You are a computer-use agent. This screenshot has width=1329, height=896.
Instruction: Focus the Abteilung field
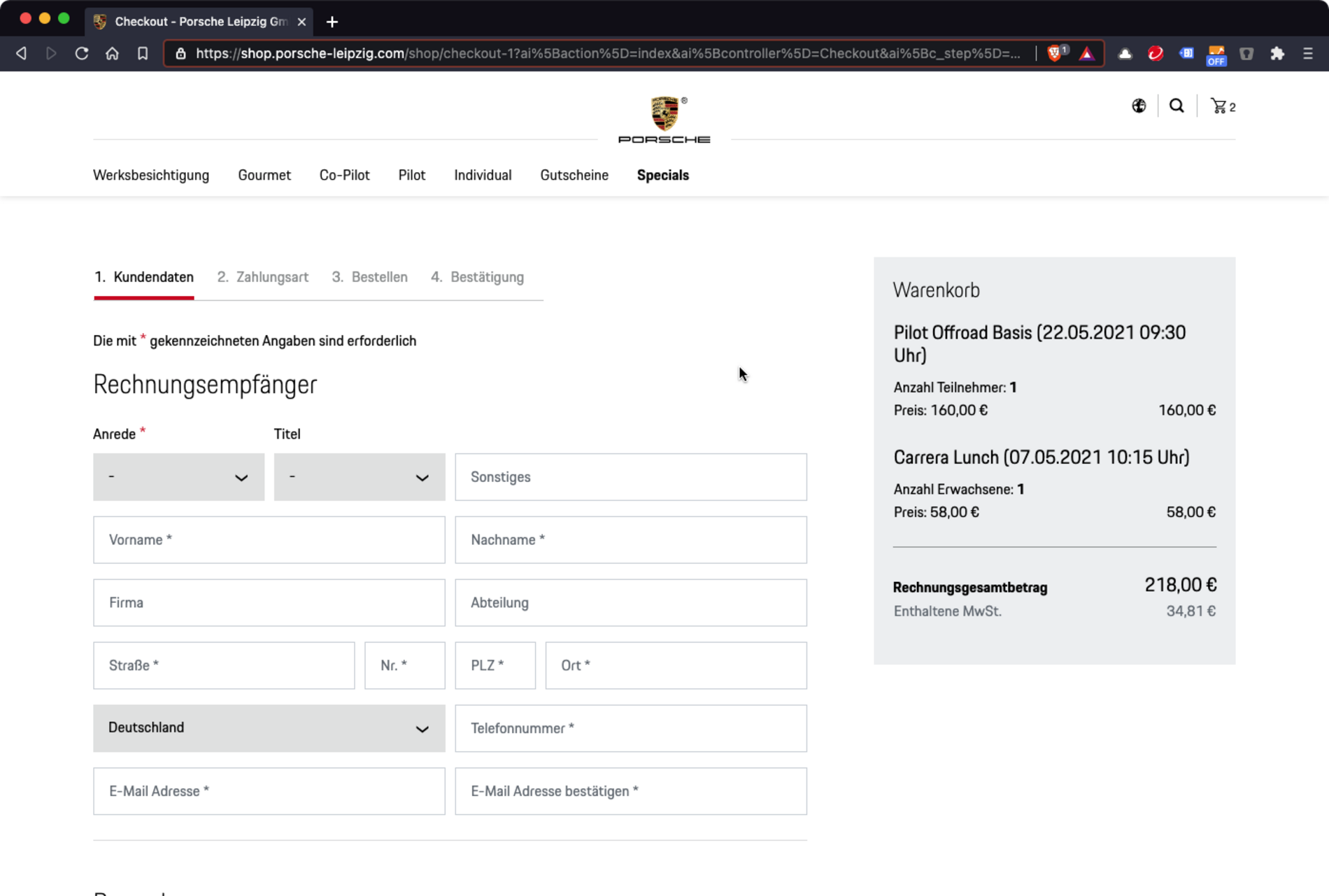pos(631,603)
